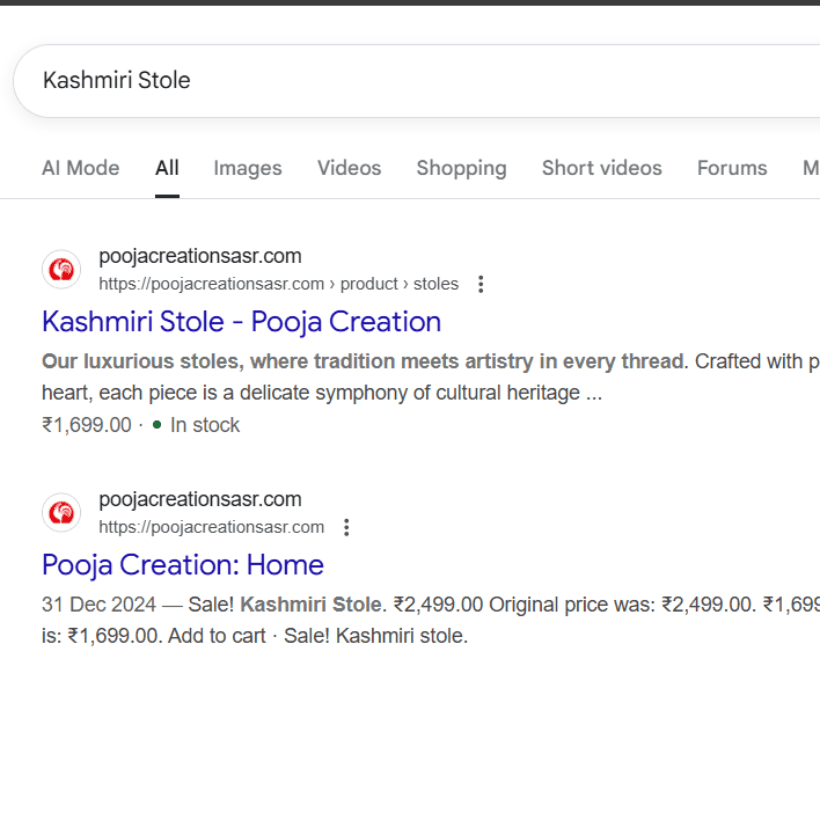This screenshot has height=820, width=820.
Task: Click the stoles breadcrumb on first result
Action: (x=437, y=284)
